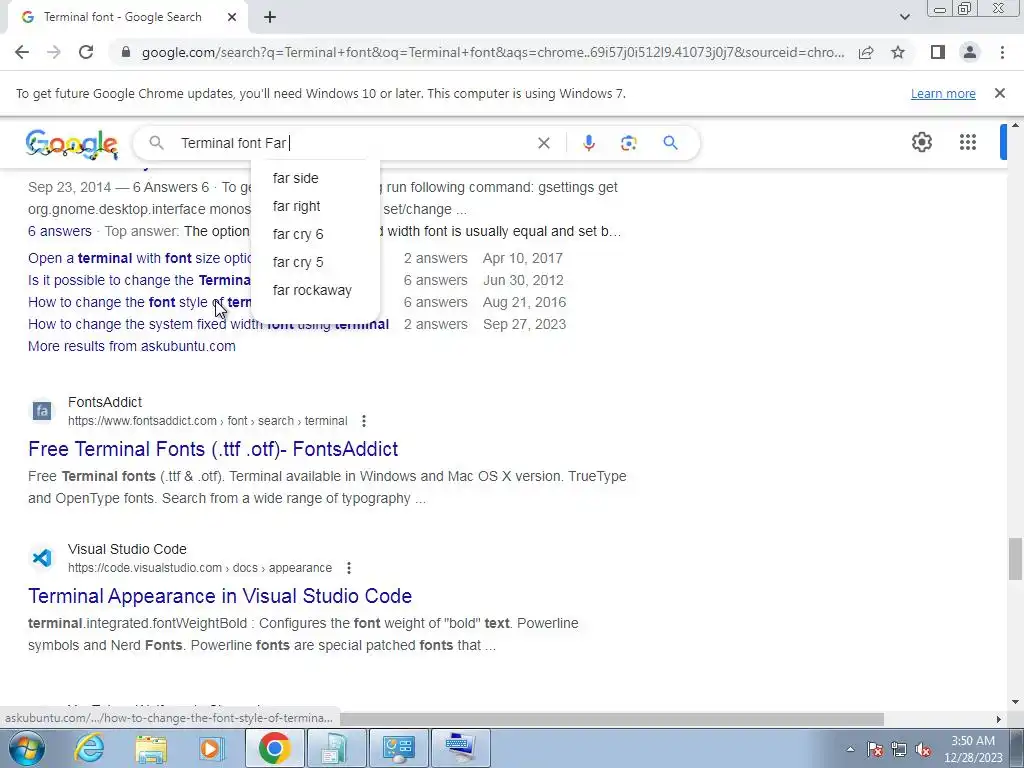
Task: Click the address bar URL
Action: point(492,52)
